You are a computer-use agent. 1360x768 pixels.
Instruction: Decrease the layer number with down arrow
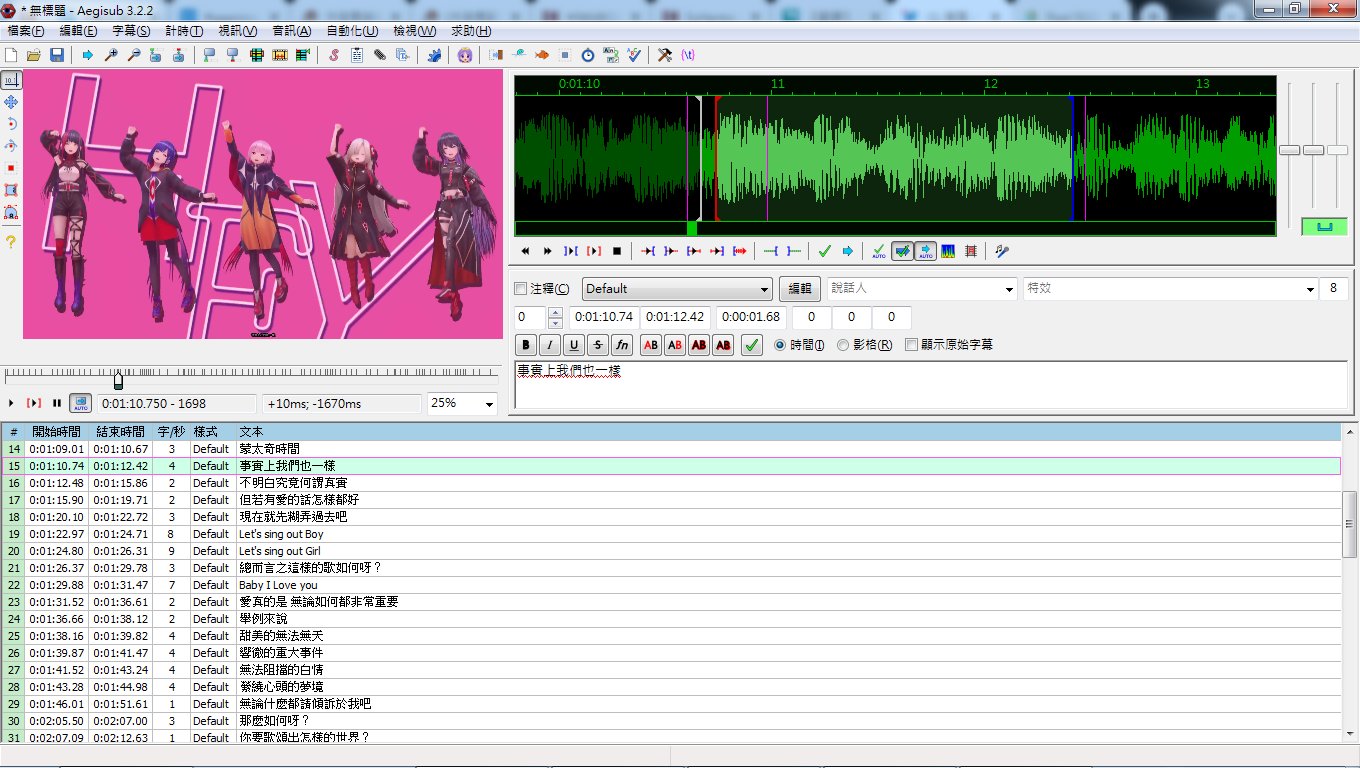click(556, 323)
